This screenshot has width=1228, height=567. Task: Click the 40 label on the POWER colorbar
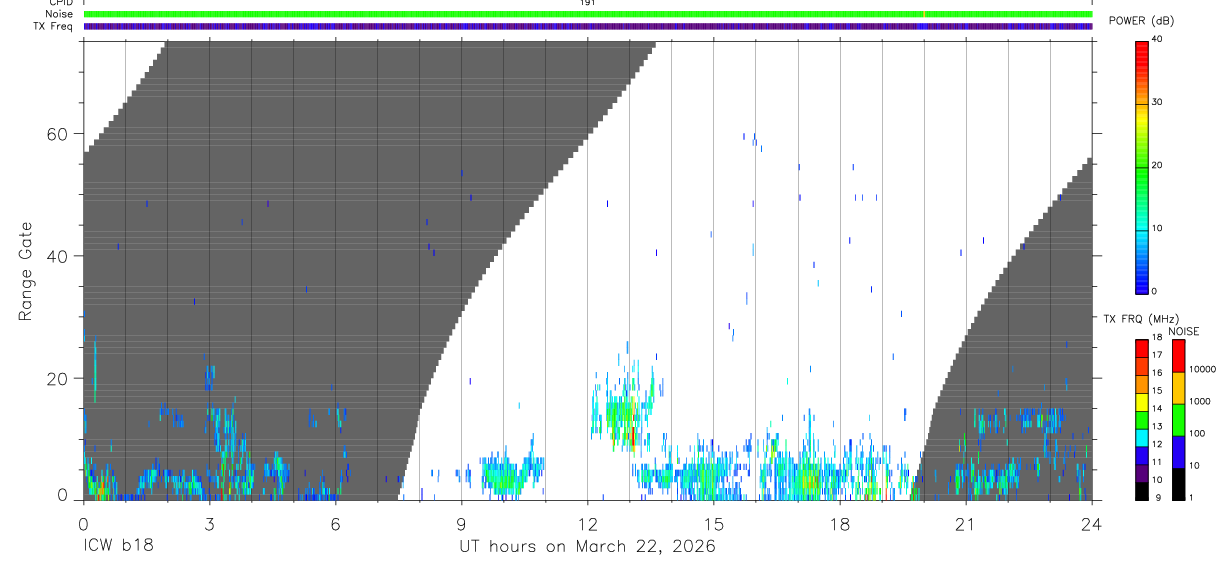pyautogui.click(x=1159, y=39)
